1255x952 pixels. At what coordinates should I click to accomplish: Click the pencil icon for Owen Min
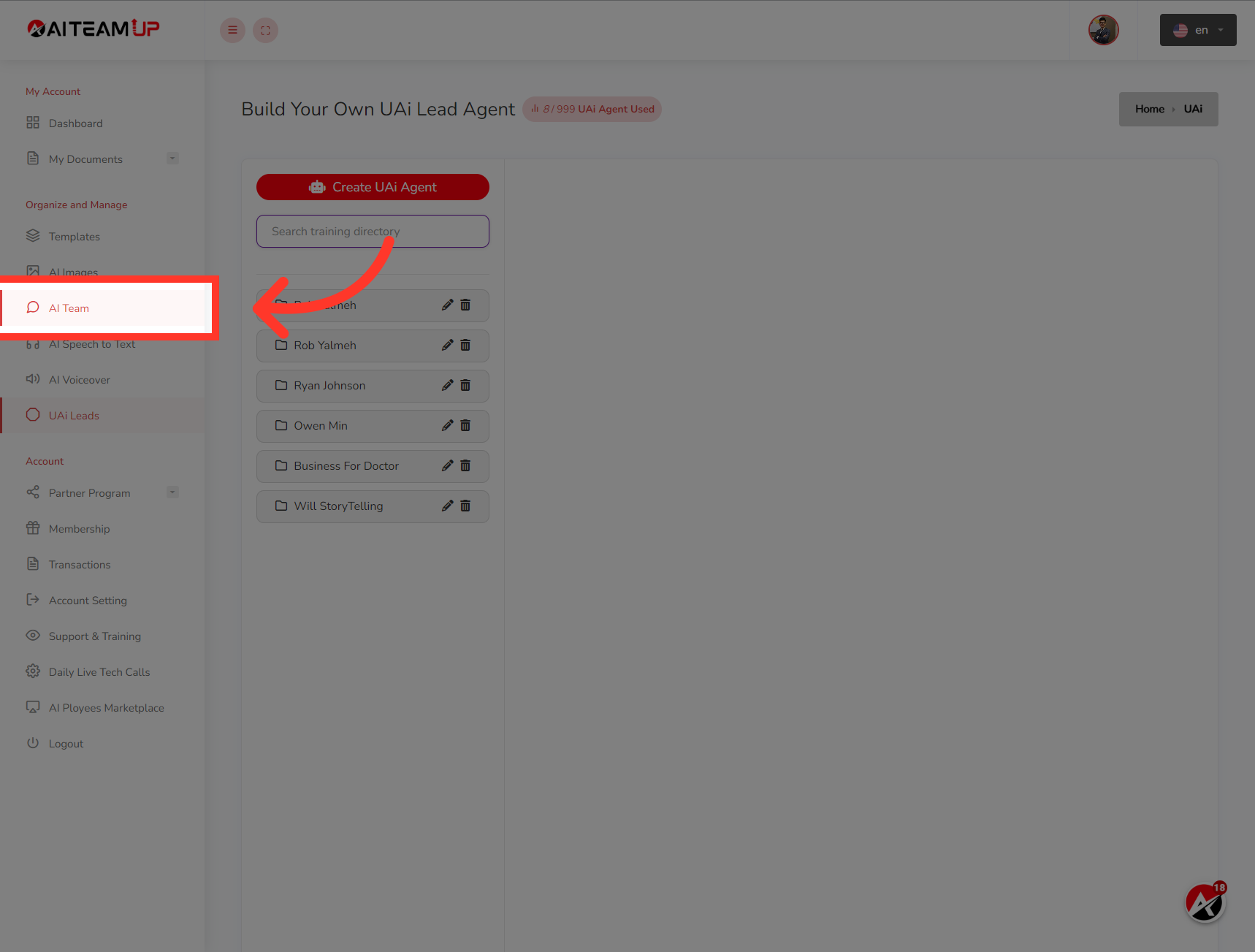pos(448,425)
